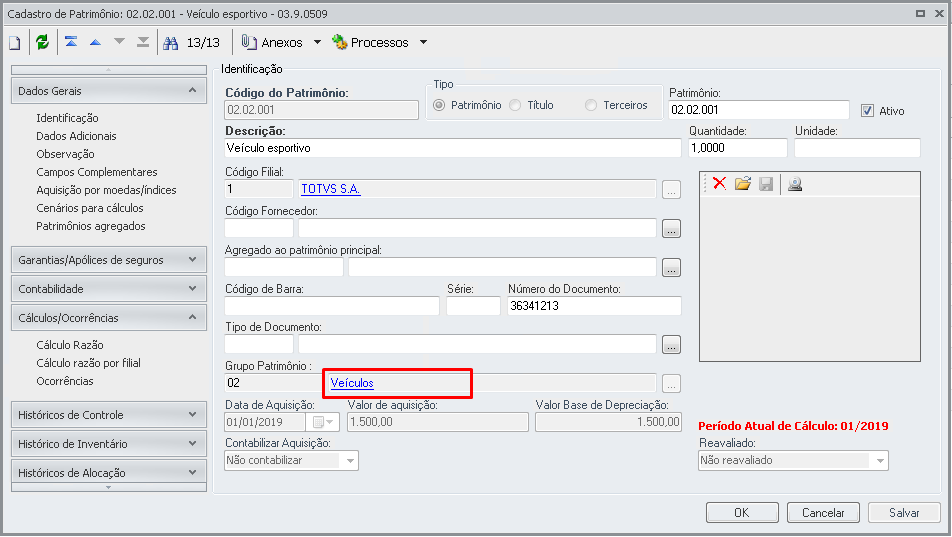952x537 pixels.
Task: Go to first record arrow icon
Action: pyautogui.click(x=71, y=42)
